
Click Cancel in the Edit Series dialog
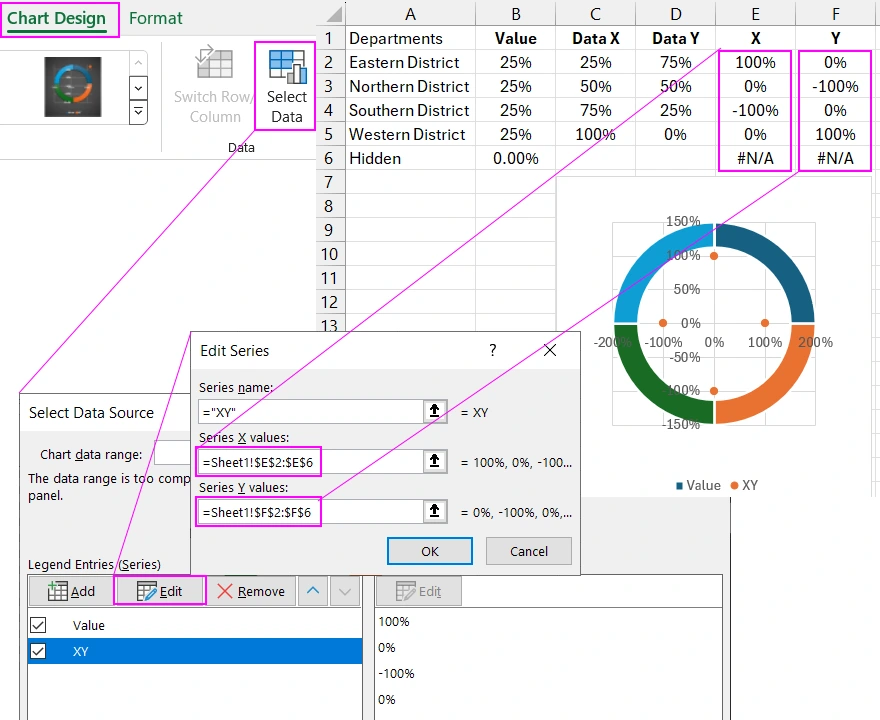529,551
